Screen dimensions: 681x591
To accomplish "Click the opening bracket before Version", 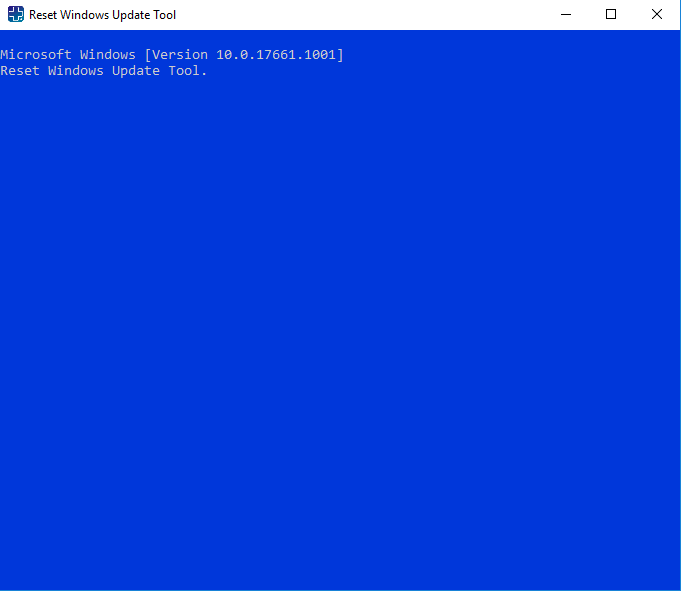I will coord(148,55).
